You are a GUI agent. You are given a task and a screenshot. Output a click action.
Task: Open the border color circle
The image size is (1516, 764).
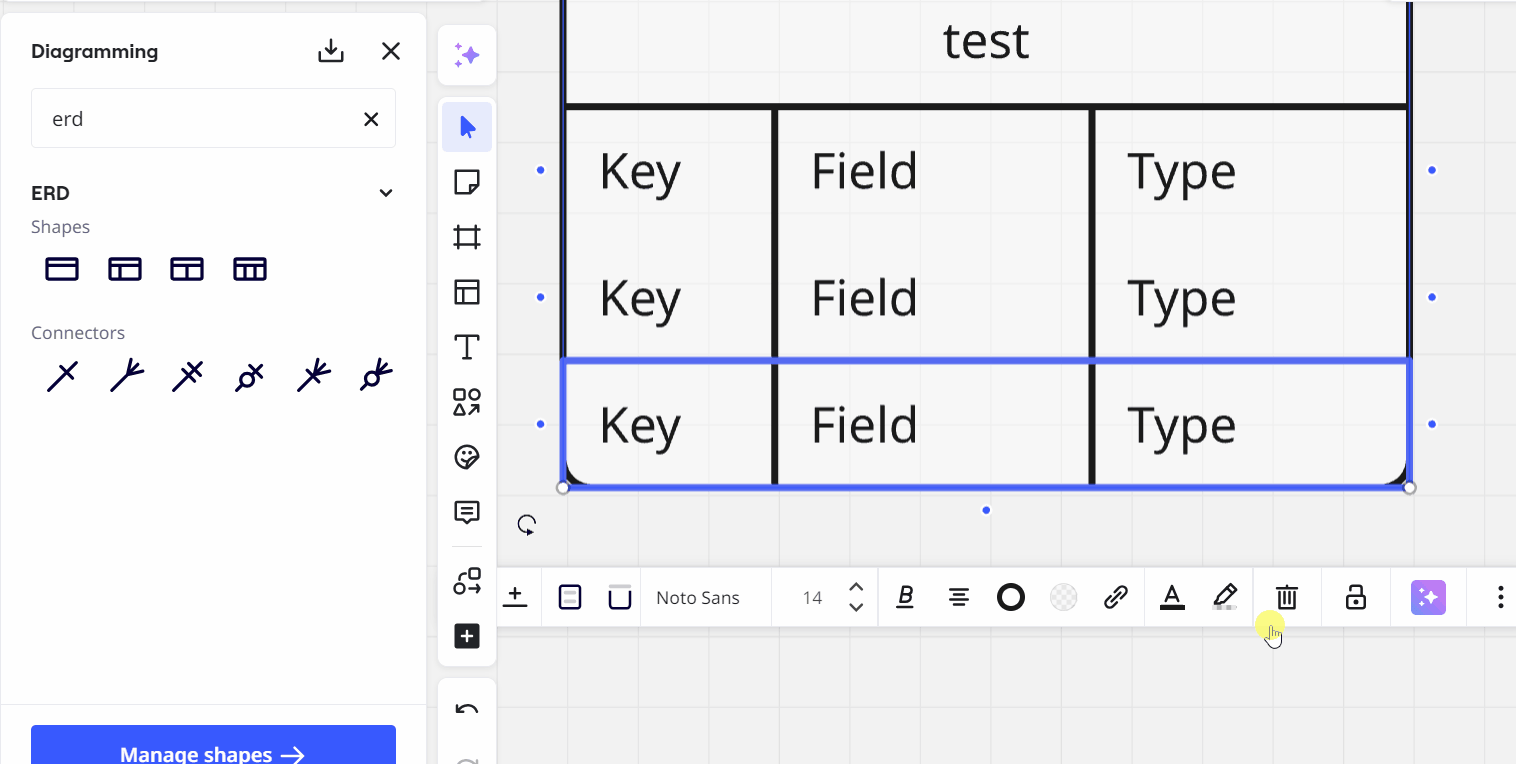tap(1011, 597)
